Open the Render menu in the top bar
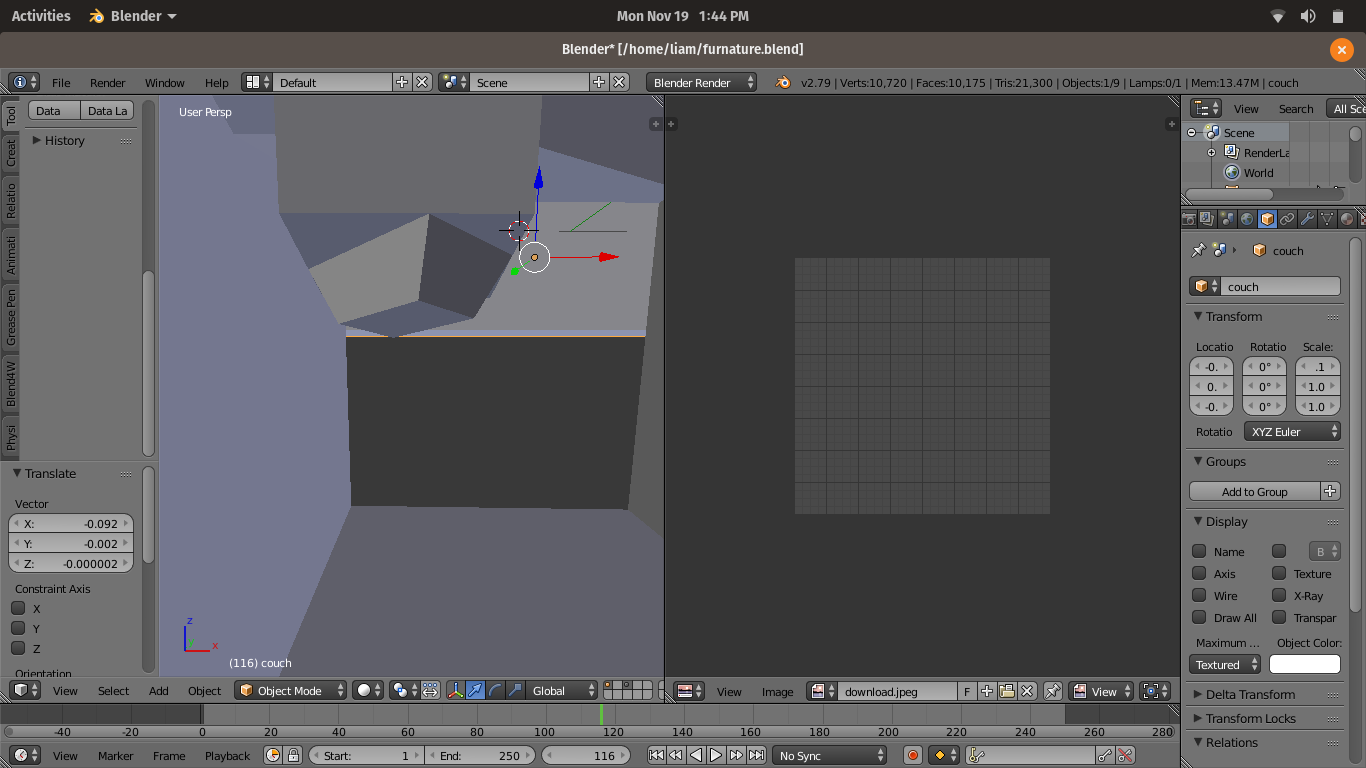Viewport: 1366px width, 768px height. (107, 83)
